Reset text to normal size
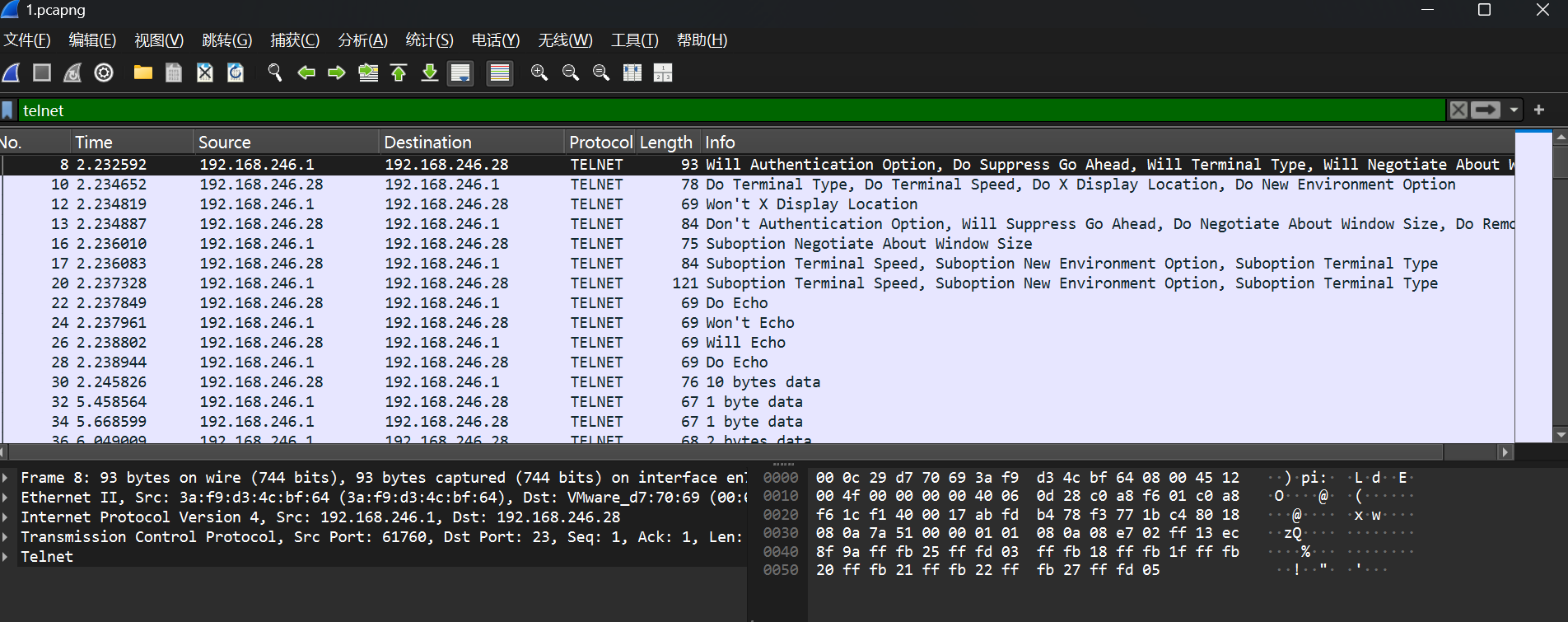The height and width of the screenshot is (622, 1568). 601,73
